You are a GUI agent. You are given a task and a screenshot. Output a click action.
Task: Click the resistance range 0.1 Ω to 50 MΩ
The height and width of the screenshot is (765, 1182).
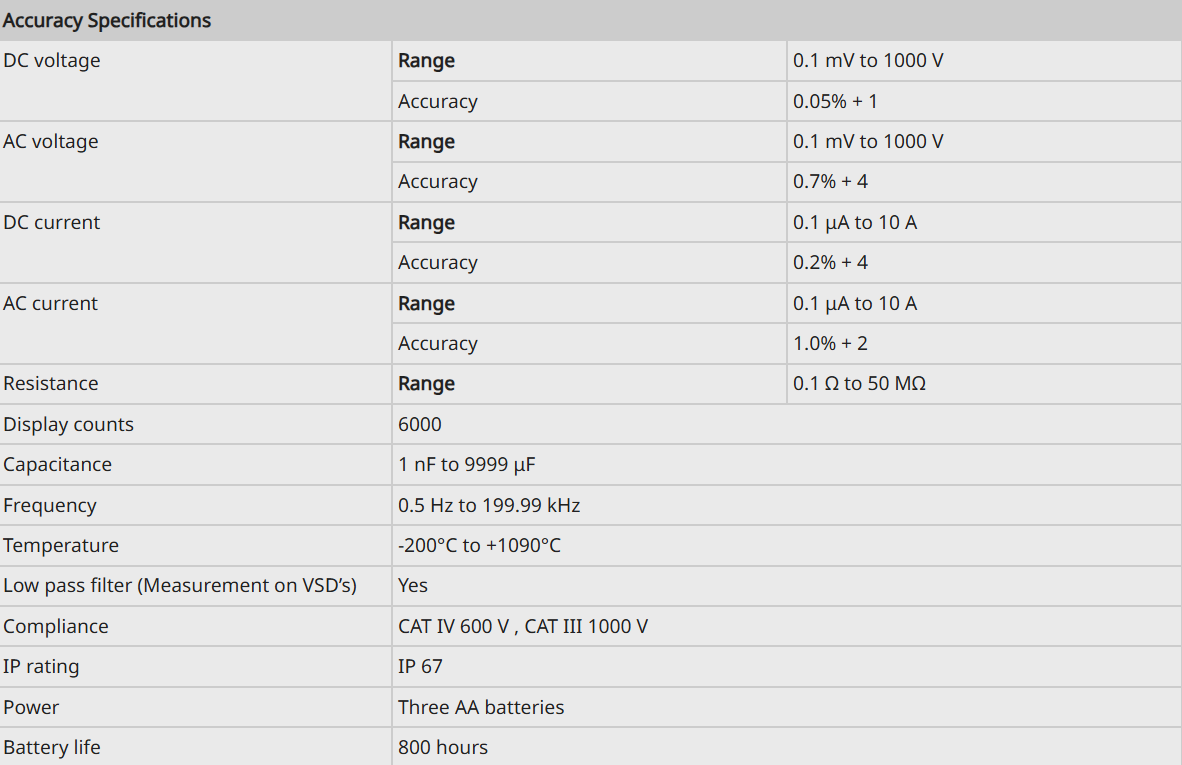pyautogui.click(x=859, y=383)
